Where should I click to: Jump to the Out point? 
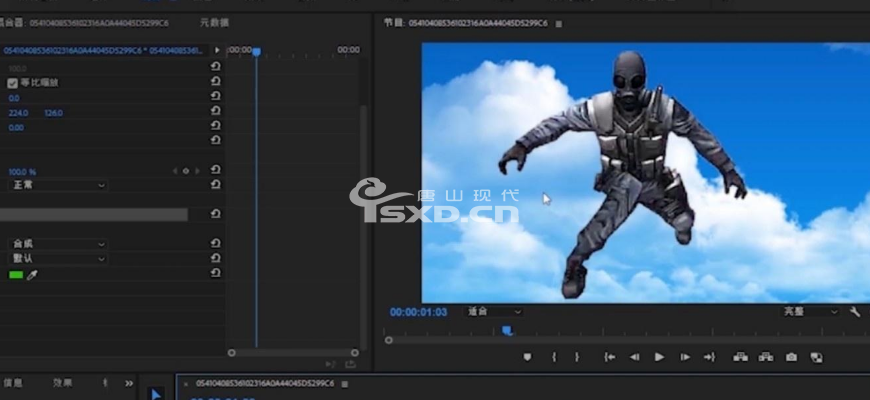pyautogui.click(x=710, y=357)
